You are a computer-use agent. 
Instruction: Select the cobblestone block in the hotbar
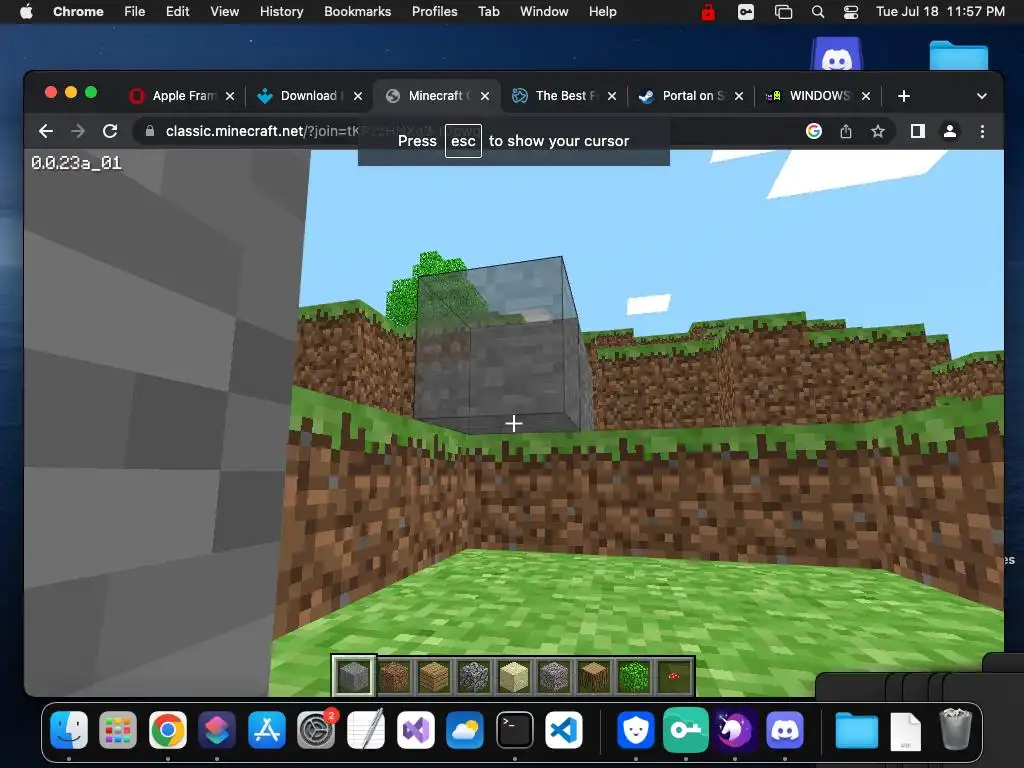click(473, 676)
